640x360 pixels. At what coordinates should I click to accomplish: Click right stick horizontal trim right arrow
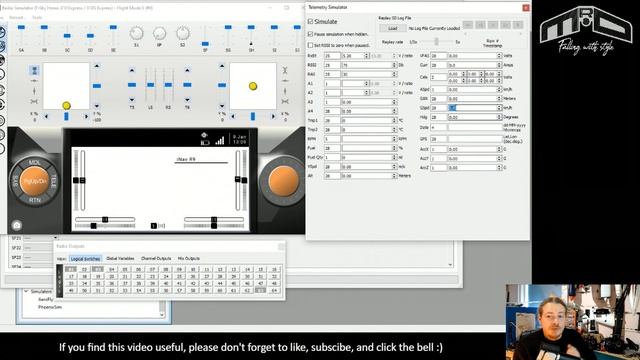point(273,116)
